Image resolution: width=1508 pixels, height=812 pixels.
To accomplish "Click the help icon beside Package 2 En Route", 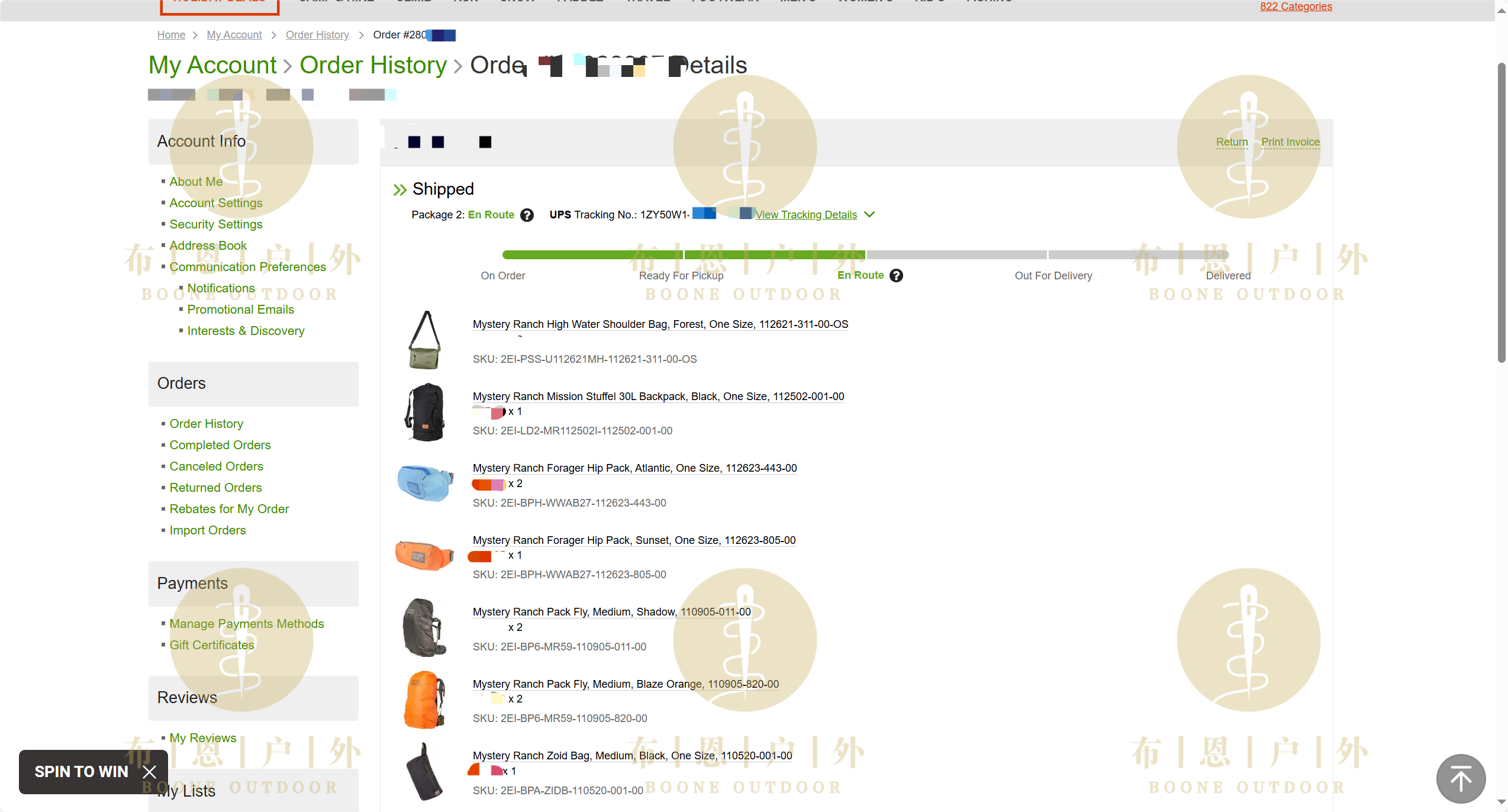I will 527,215.
